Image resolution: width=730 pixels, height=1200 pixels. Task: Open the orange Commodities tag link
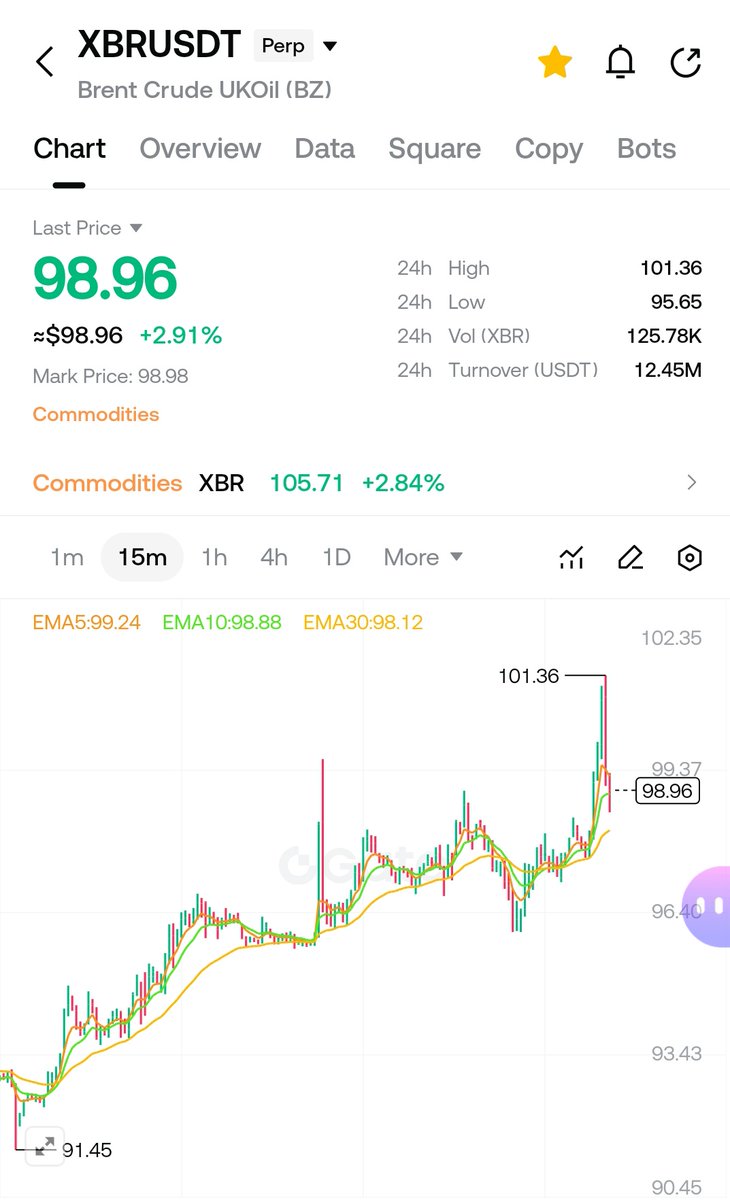(x=96, y=414)
